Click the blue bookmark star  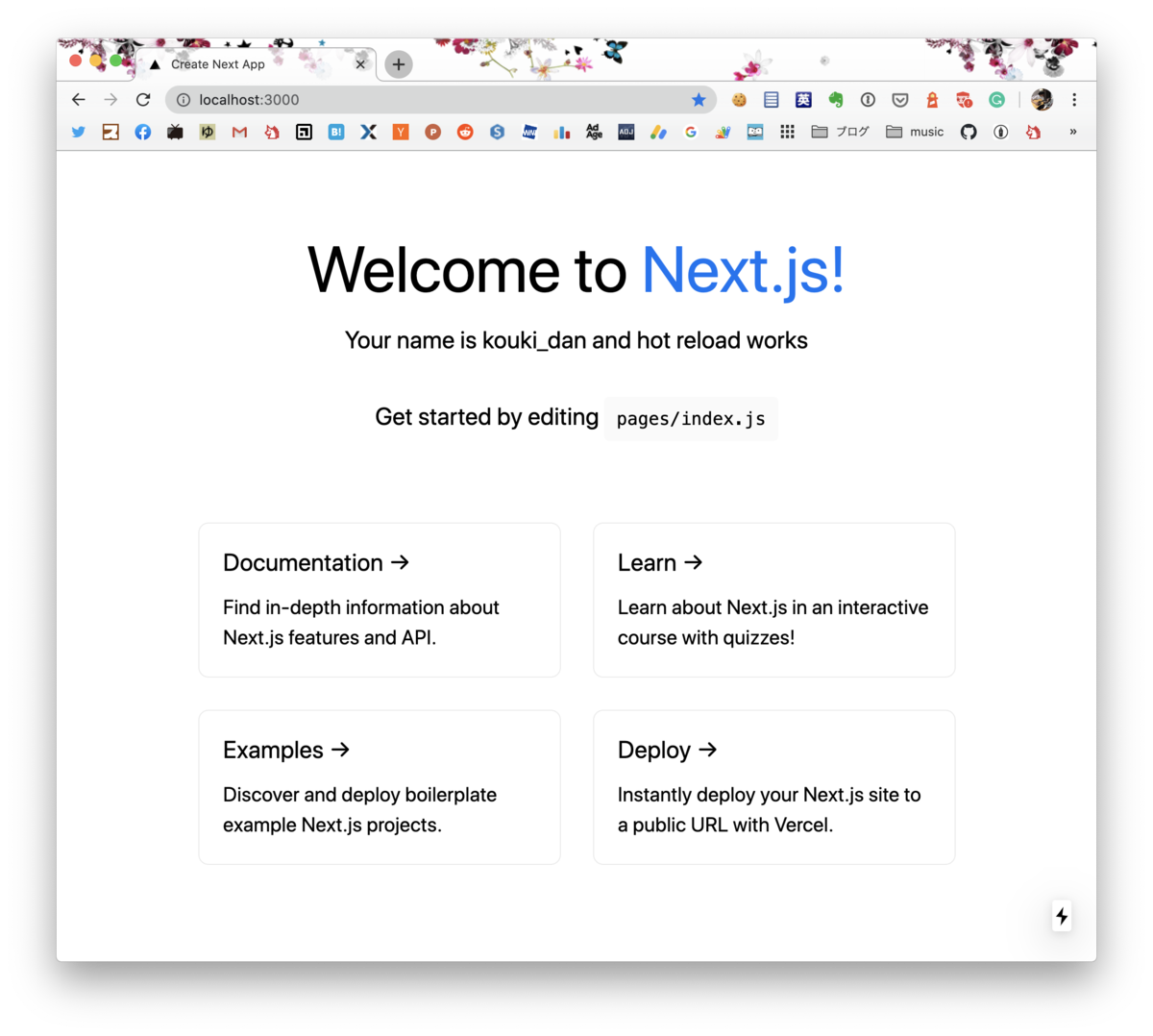coord(699,100)
